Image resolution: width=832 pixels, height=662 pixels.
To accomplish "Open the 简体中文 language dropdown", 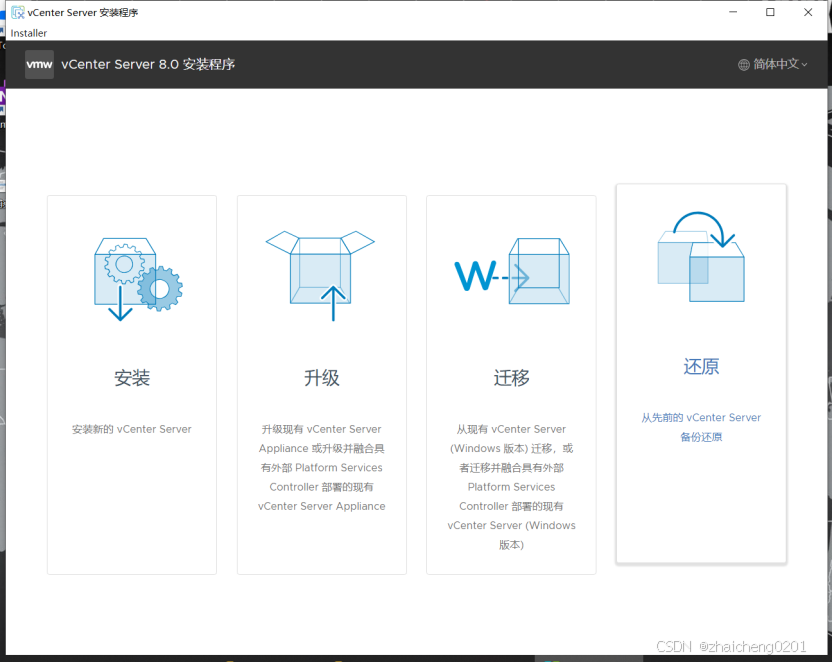I will [x=773, y=65].
